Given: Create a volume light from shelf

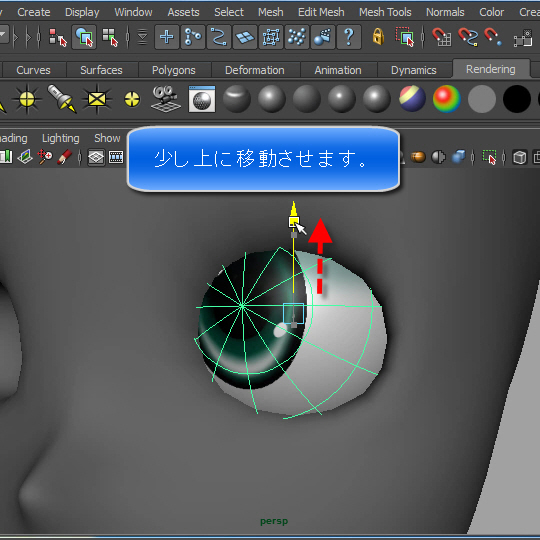Looking at the screenshot, I should [x=132, y=100].
